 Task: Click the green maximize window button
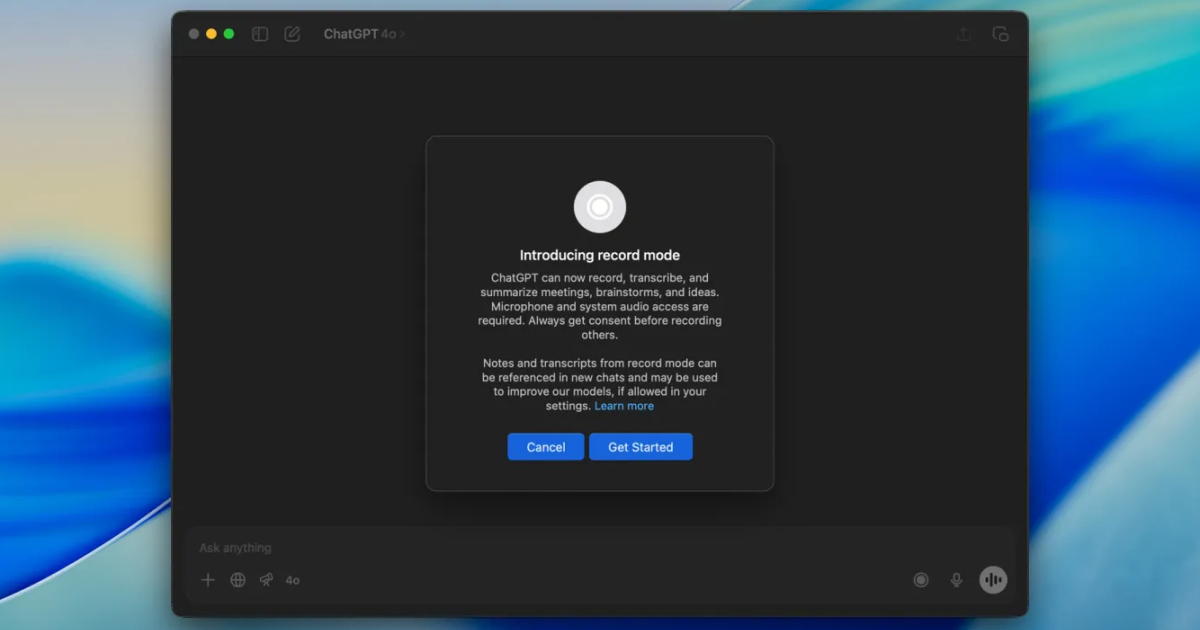coord(229,34)
